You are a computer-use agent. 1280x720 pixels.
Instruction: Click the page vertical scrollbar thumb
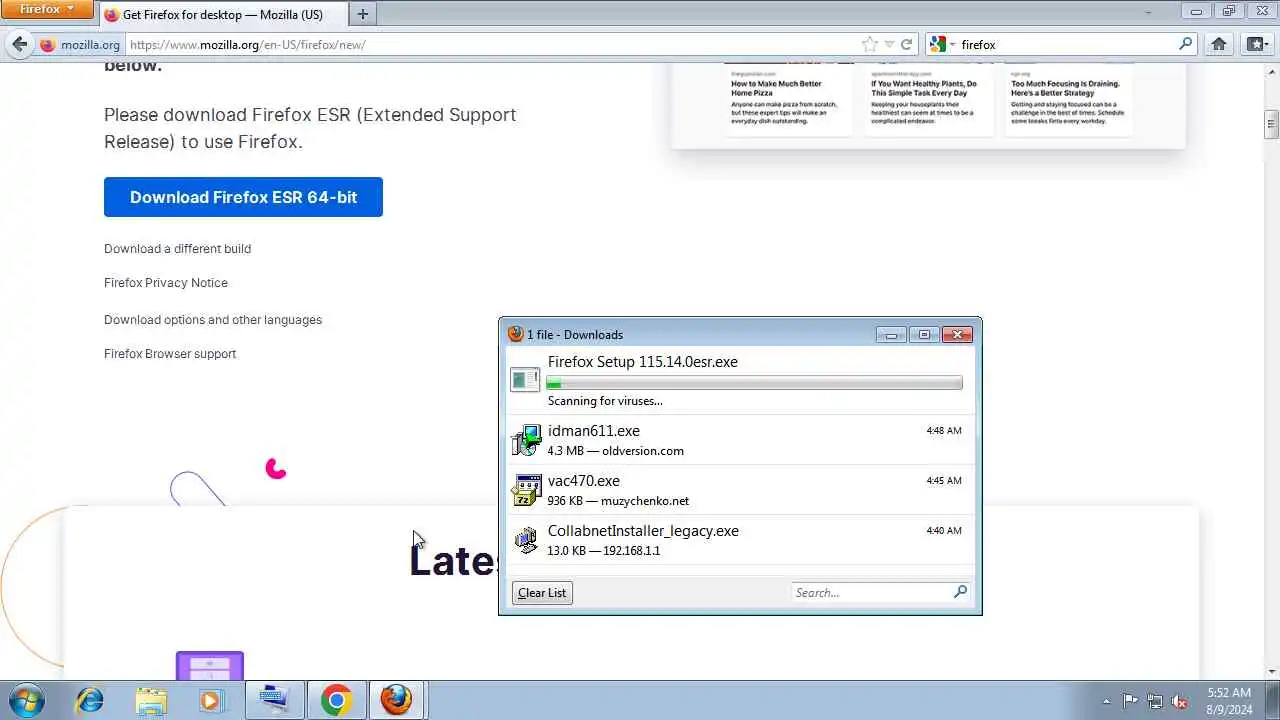pyautogui.click(x=1272, y=124)
